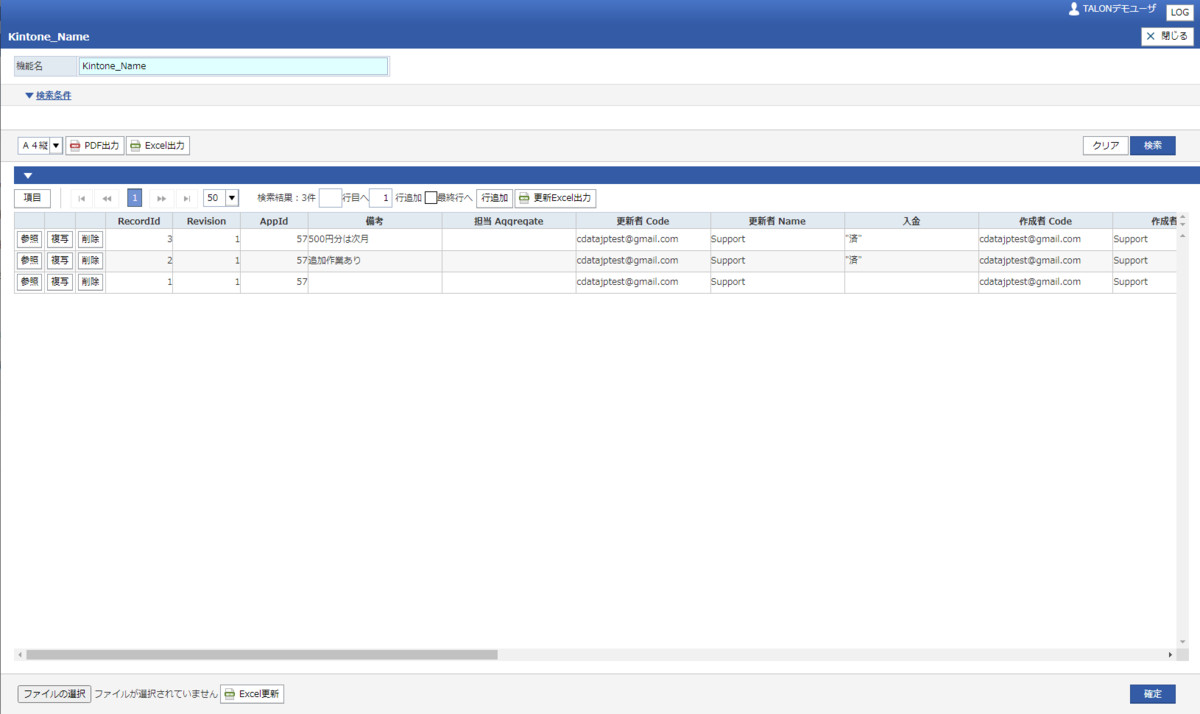Select page 1 in pagination
Screen dimensions: 1200x714
coord(134,198)
